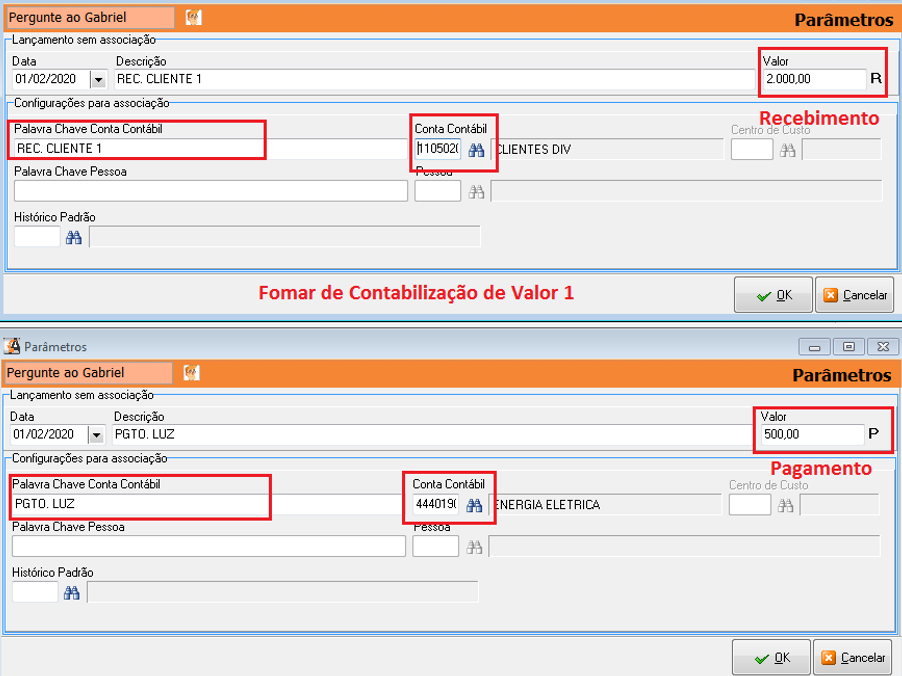Image resolution: width=902 pixels, height=676 pixels.
Task: Click the app icon in the lower Parâmetros title bar
Action: click(x=12, y=346)
